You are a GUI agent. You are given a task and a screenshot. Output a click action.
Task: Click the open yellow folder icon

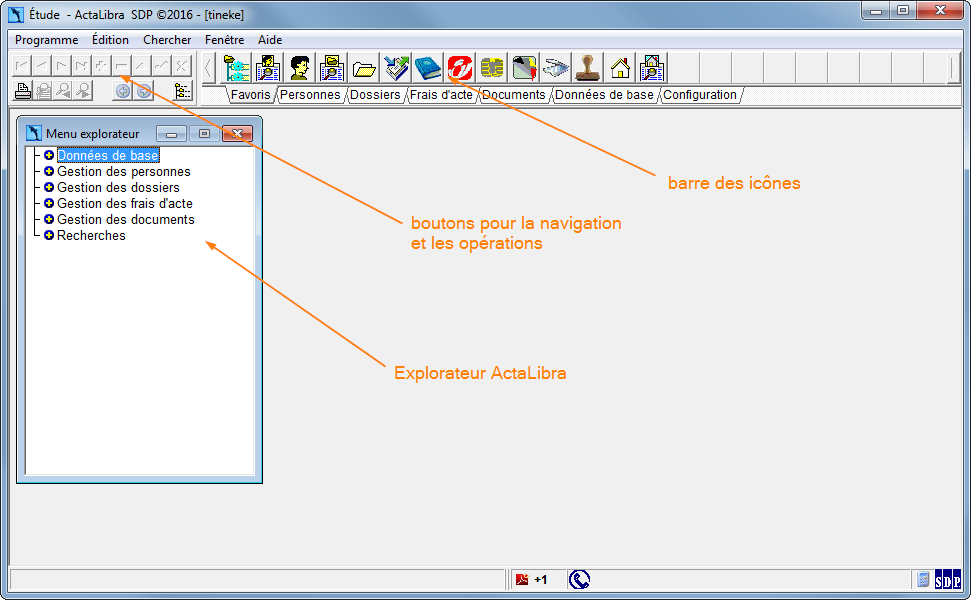click(x=364, y=68)
